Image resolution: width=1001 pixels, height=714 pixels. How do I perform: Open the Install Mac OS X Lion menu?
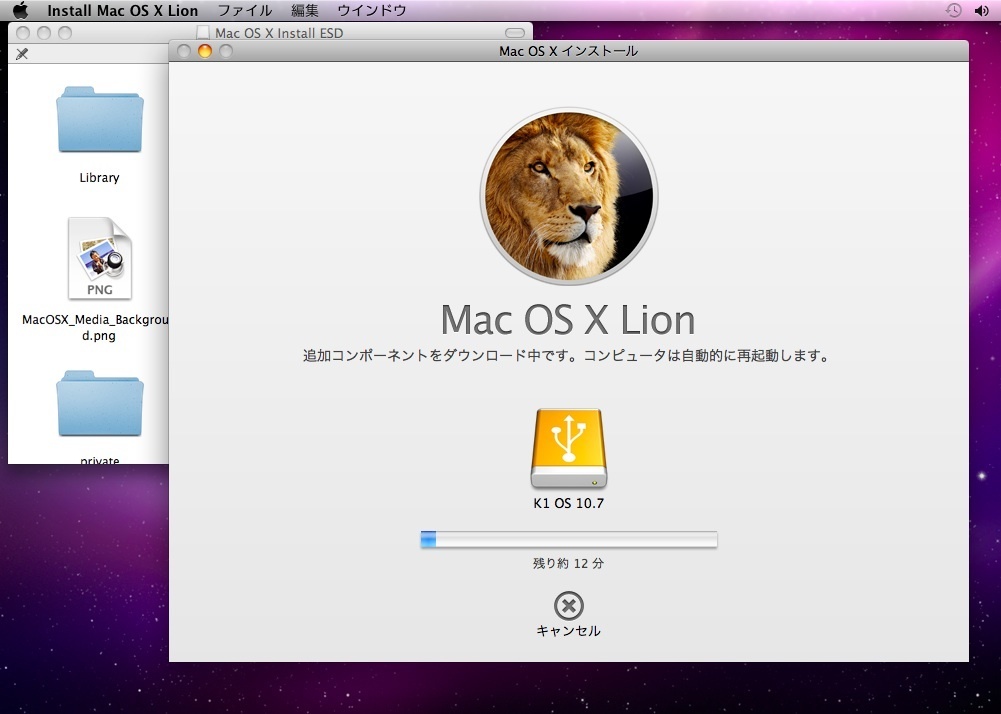coord(123,10)
